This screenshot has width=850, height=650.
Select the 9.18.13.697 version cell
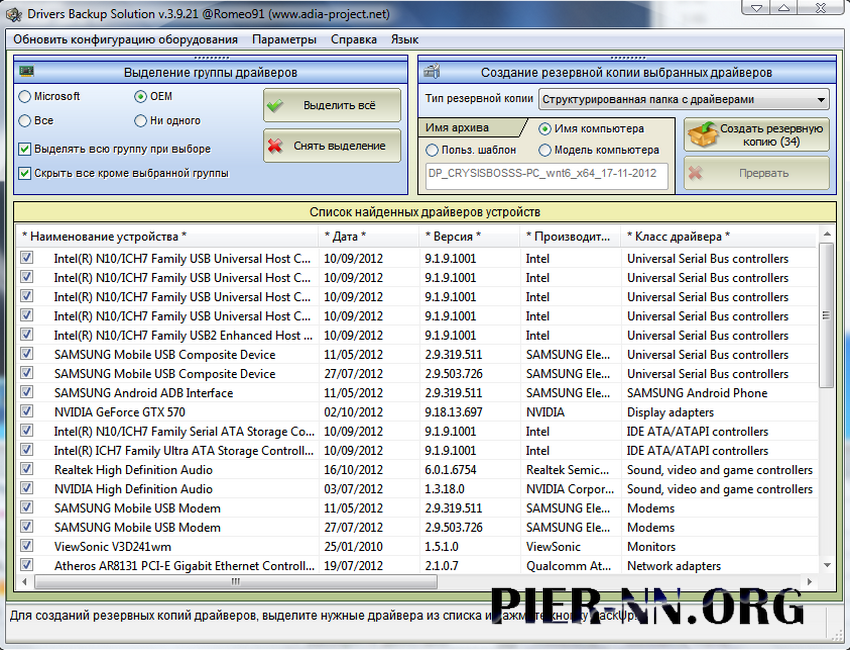click(453, 413)
